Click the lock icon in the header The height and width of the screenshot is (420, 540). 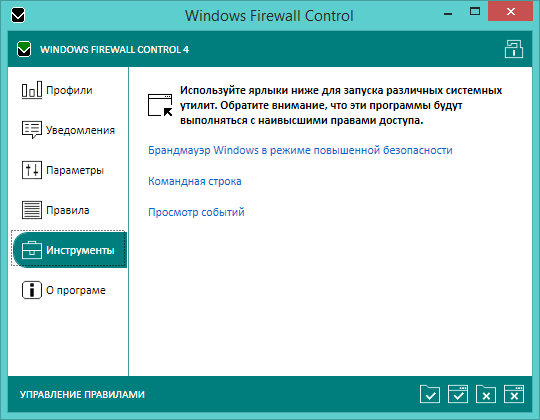click(514, 49)
